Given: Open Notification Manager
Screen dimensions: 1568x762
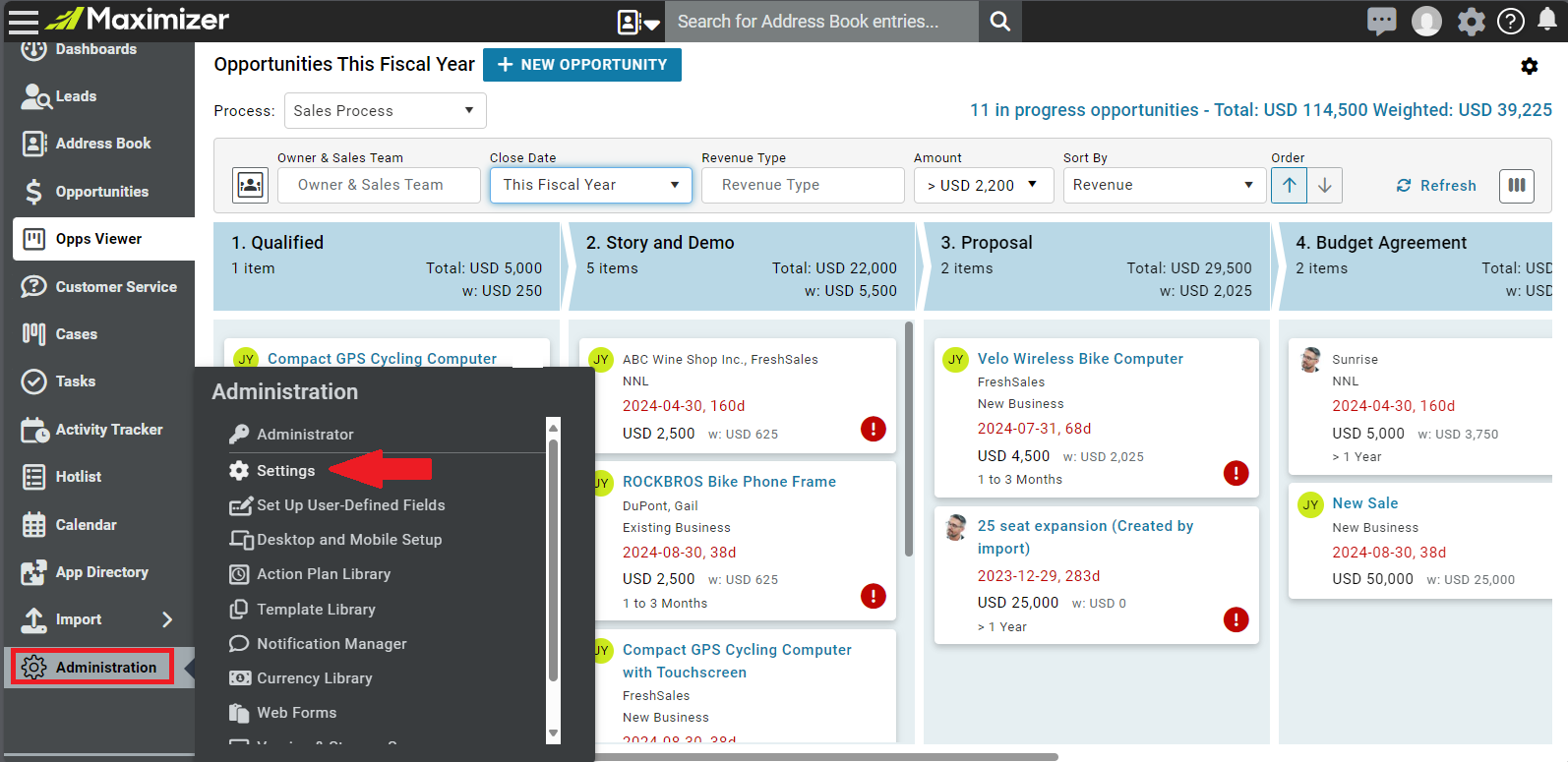Looking at the screenshot, I should coord(332,644).
